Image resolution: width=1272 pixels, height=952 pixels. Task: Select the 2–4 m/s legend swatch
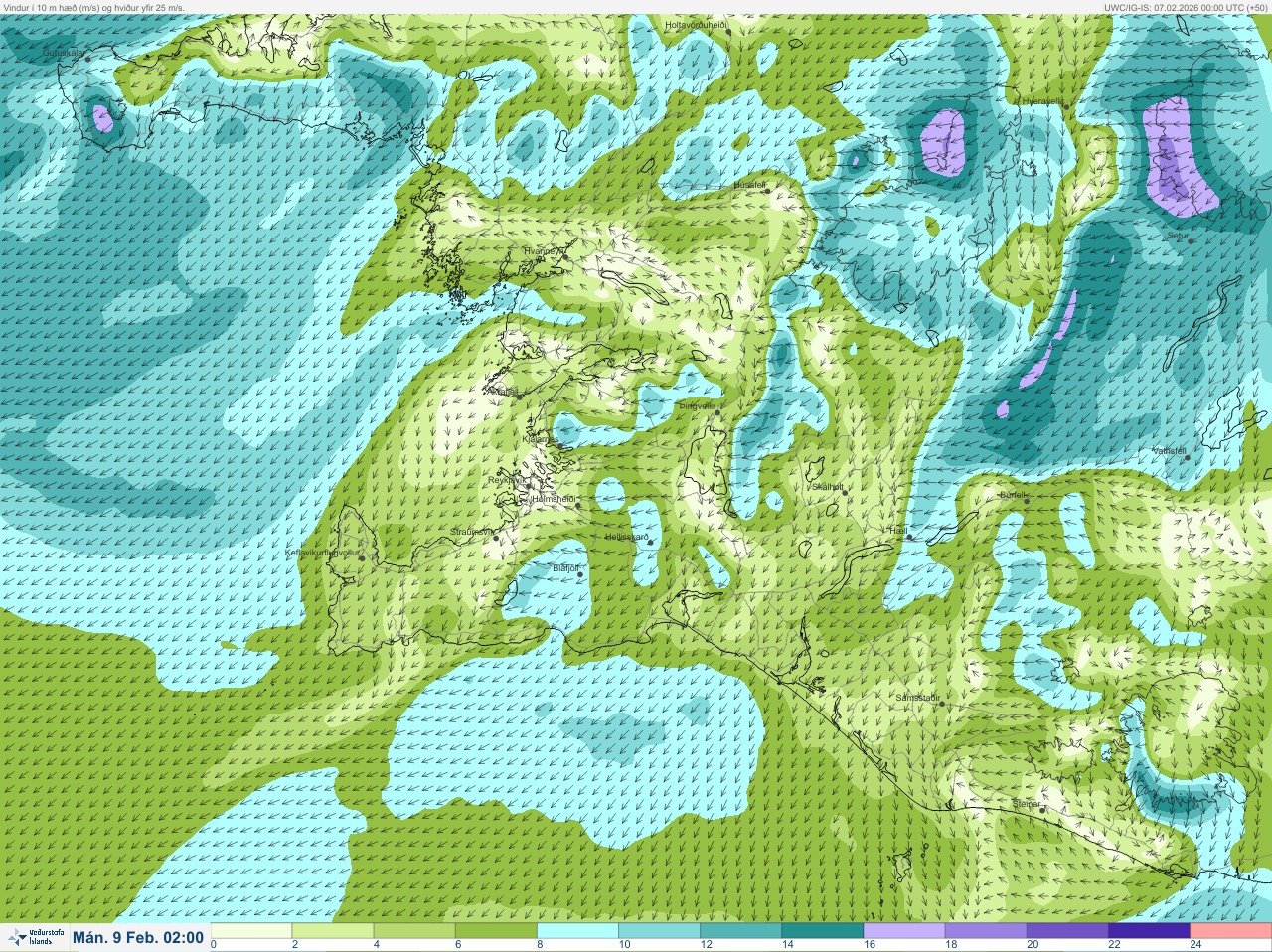[335, 931]
